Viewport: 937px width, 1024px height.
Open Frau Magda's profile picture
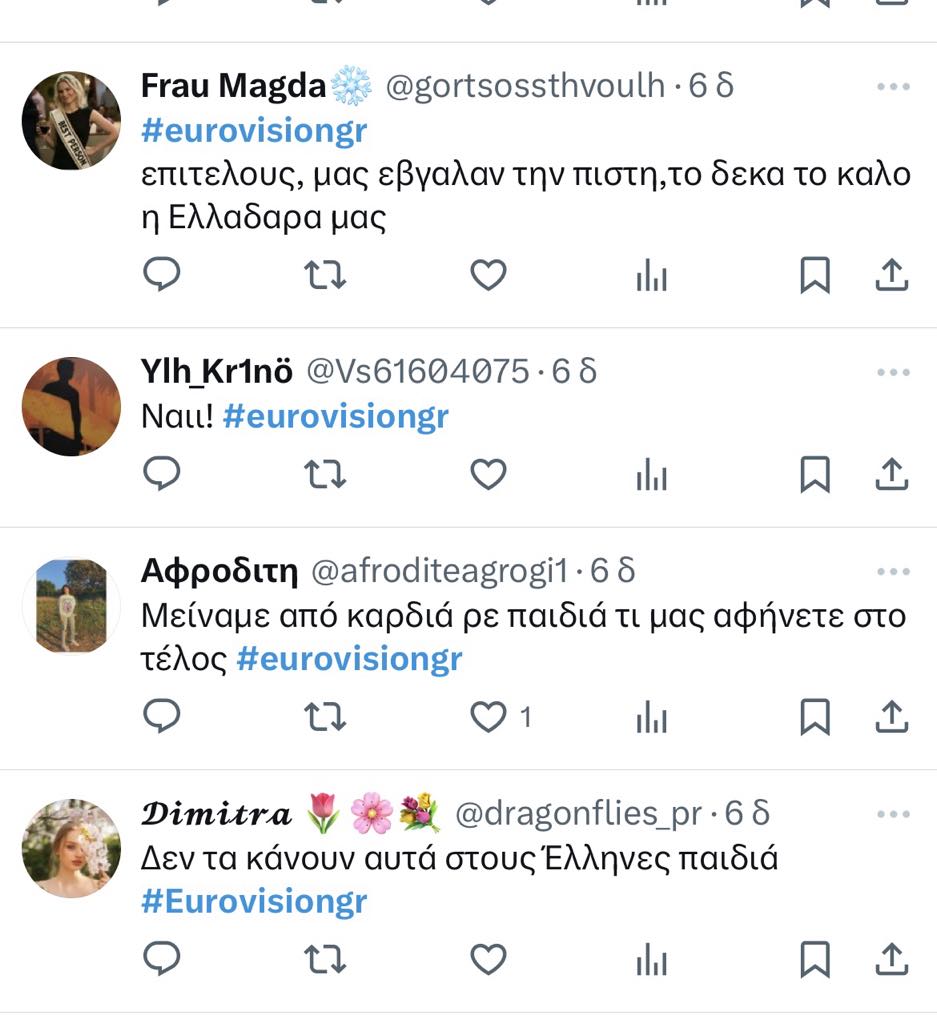[x=71, y=121]
